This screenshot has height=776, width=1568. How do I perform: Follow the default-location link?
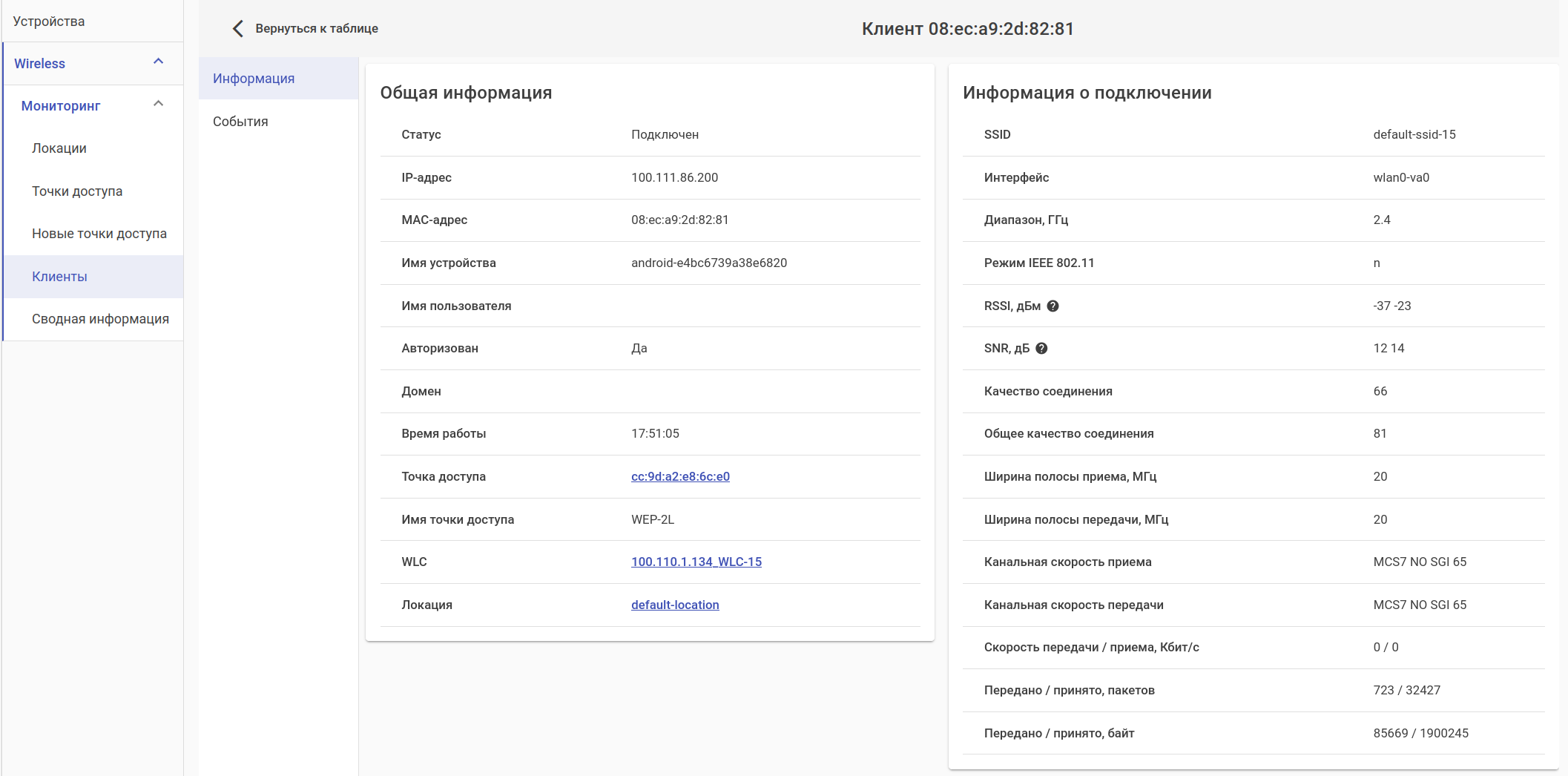click(x=675, y=605)
